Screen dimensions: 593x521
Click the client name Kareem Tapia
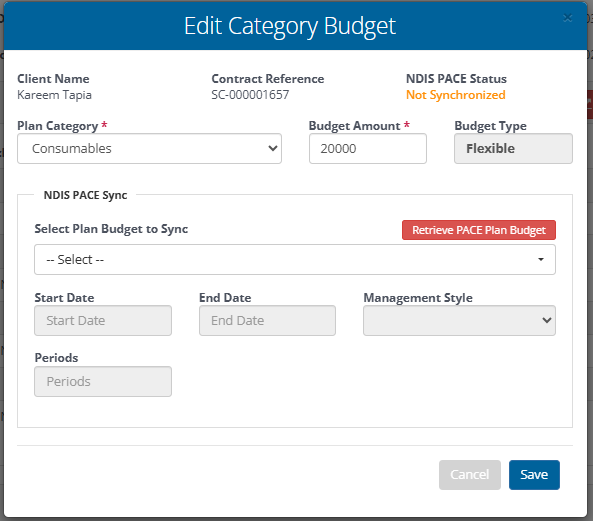click(x=54, y=95)
